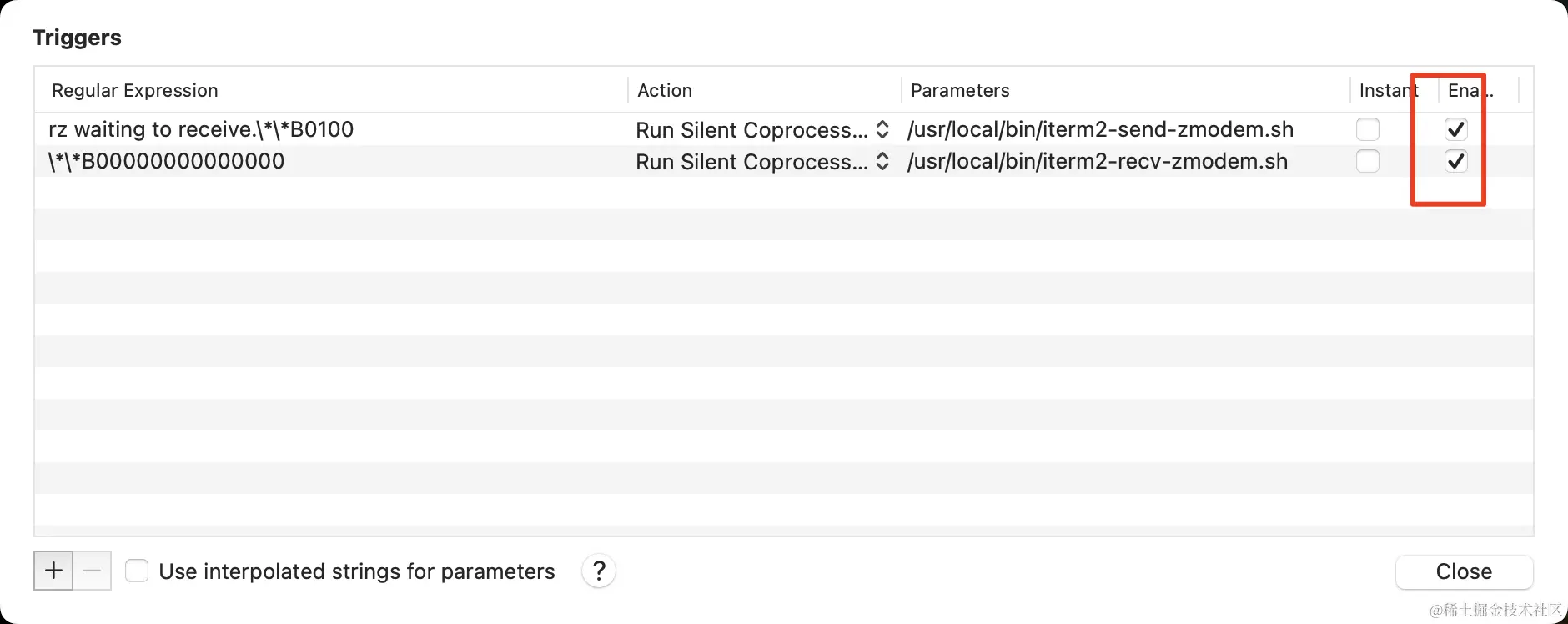Click the Enabled column header
Viewport: 1568px width, 624px height.
(1470, 90)
